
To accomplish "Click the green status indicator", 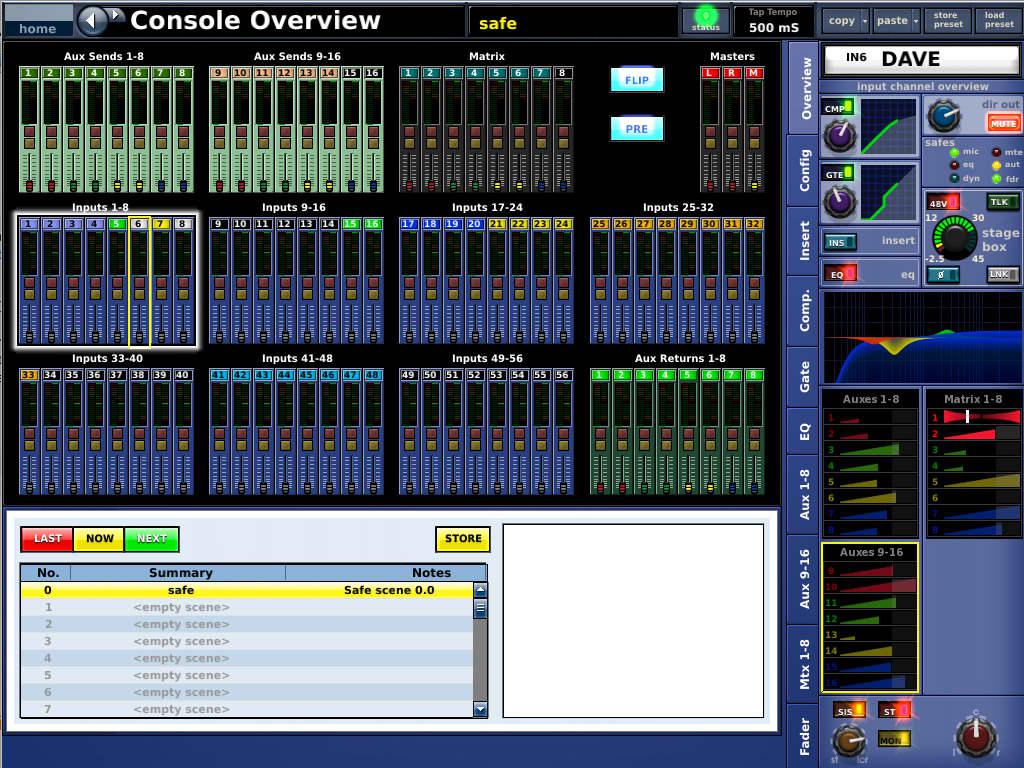I will coord(705,19).
